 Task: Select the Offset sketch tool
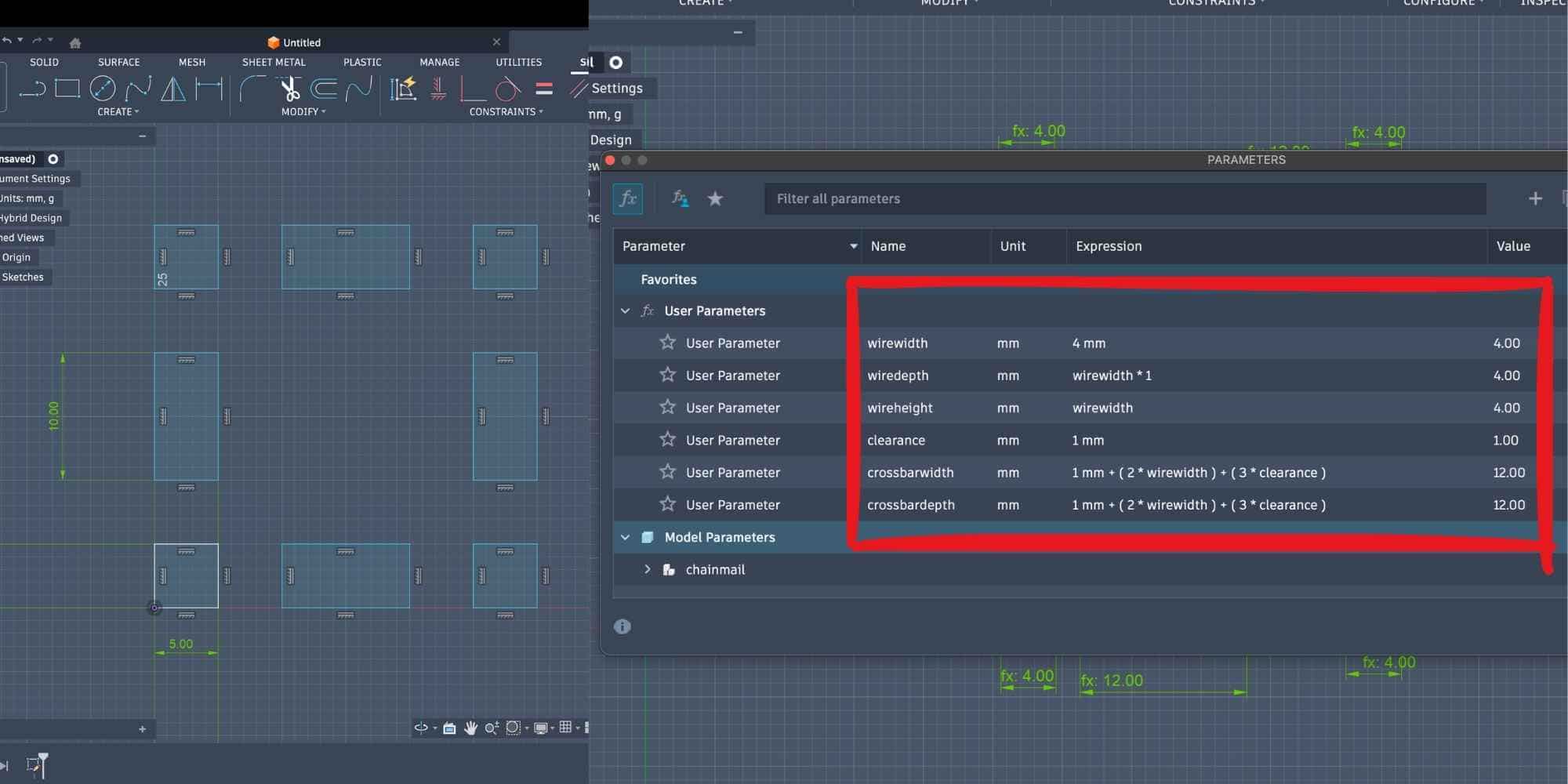324,89
